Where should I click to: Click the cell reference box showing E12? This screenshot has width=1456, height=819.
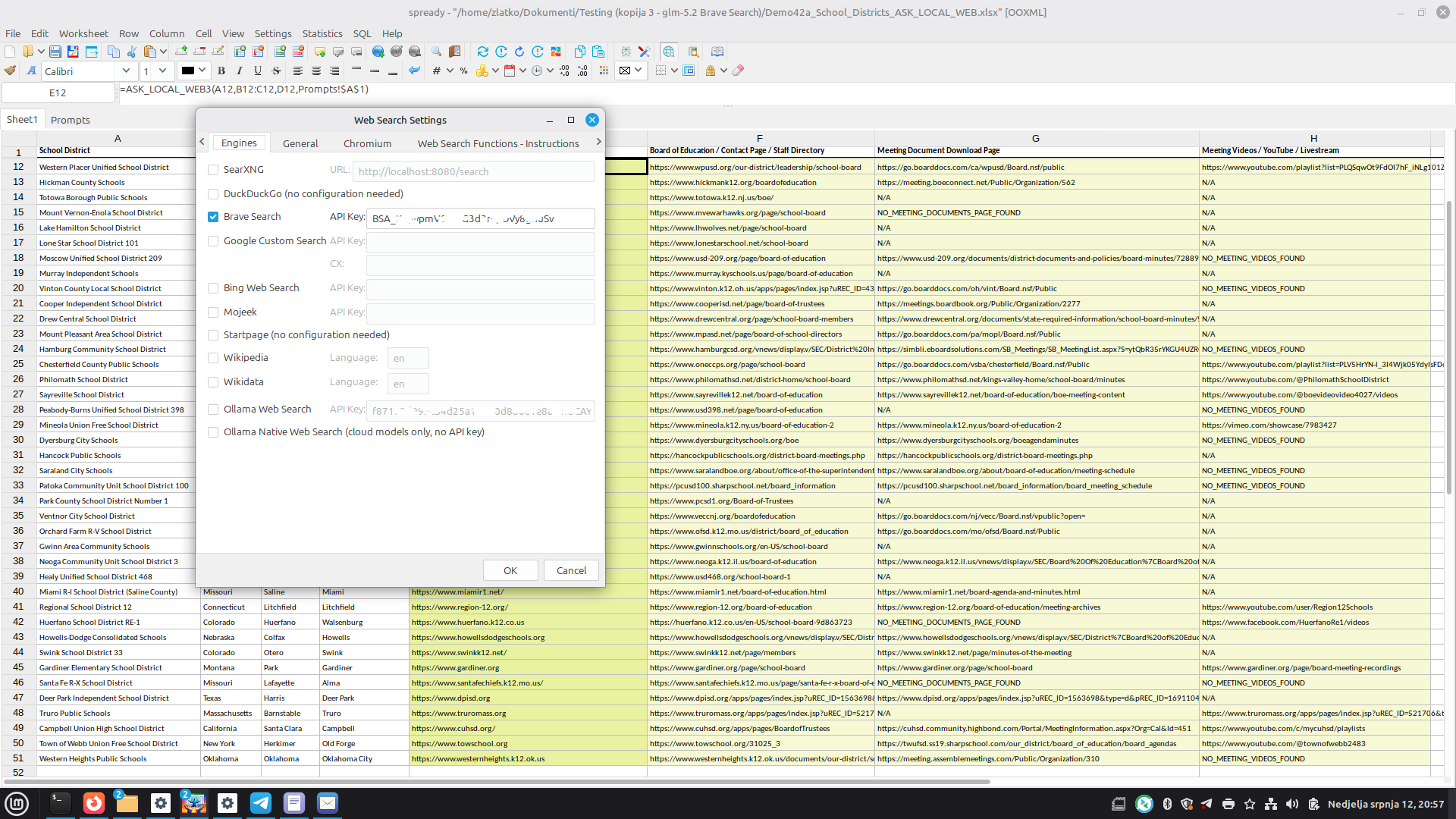(58, 93)
